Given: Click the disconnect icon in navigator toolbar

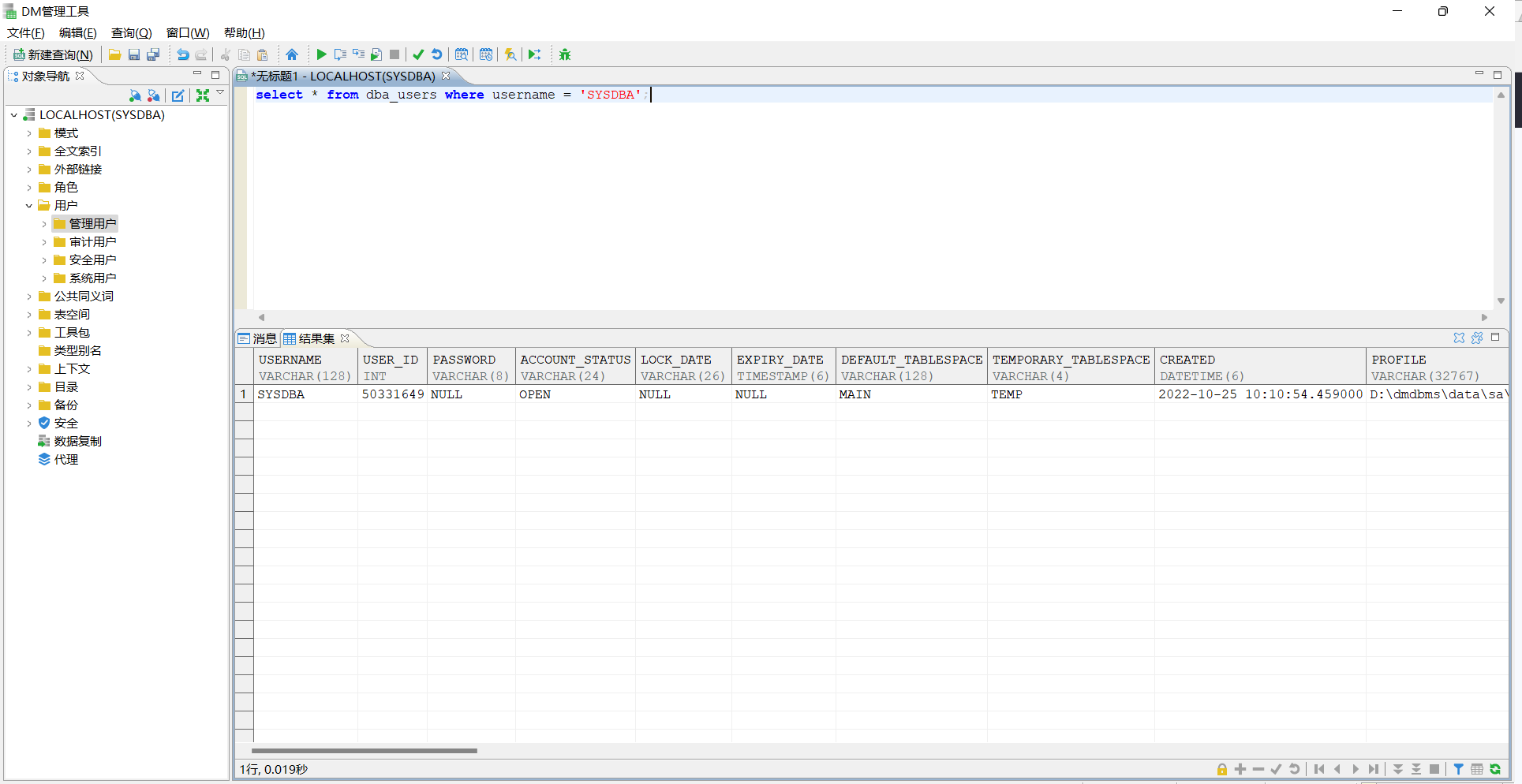Looking at the screenshot, I should coord(154,95).
